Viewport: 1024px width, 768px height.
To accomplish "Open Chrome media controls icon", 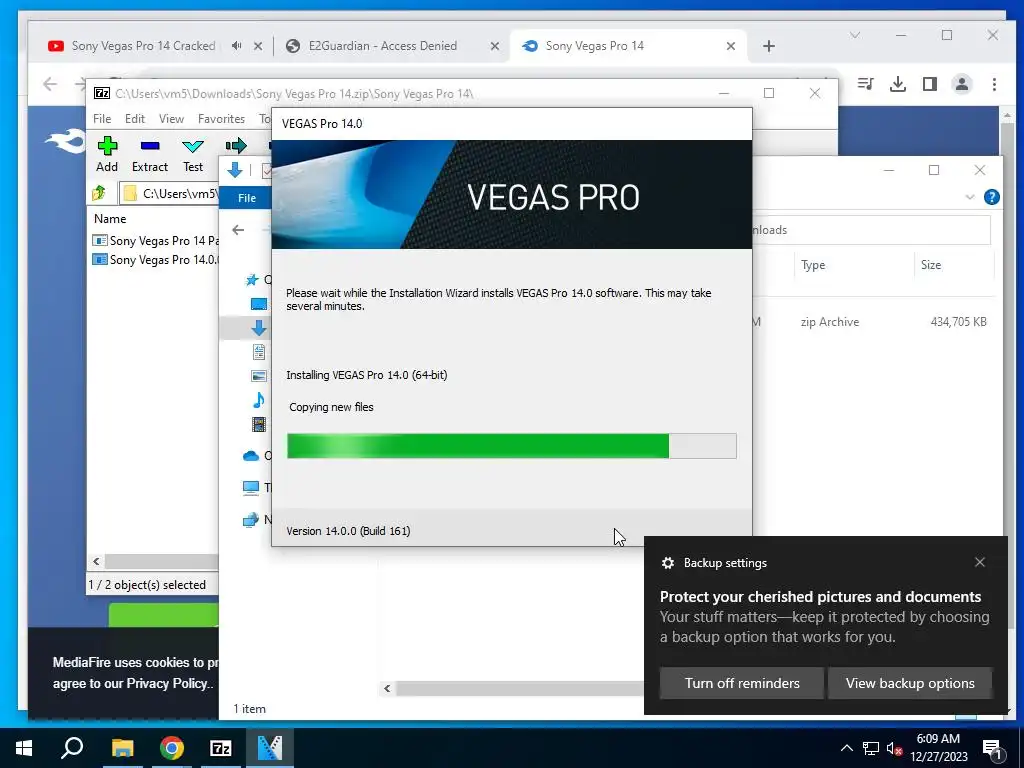I will point(865,84).
